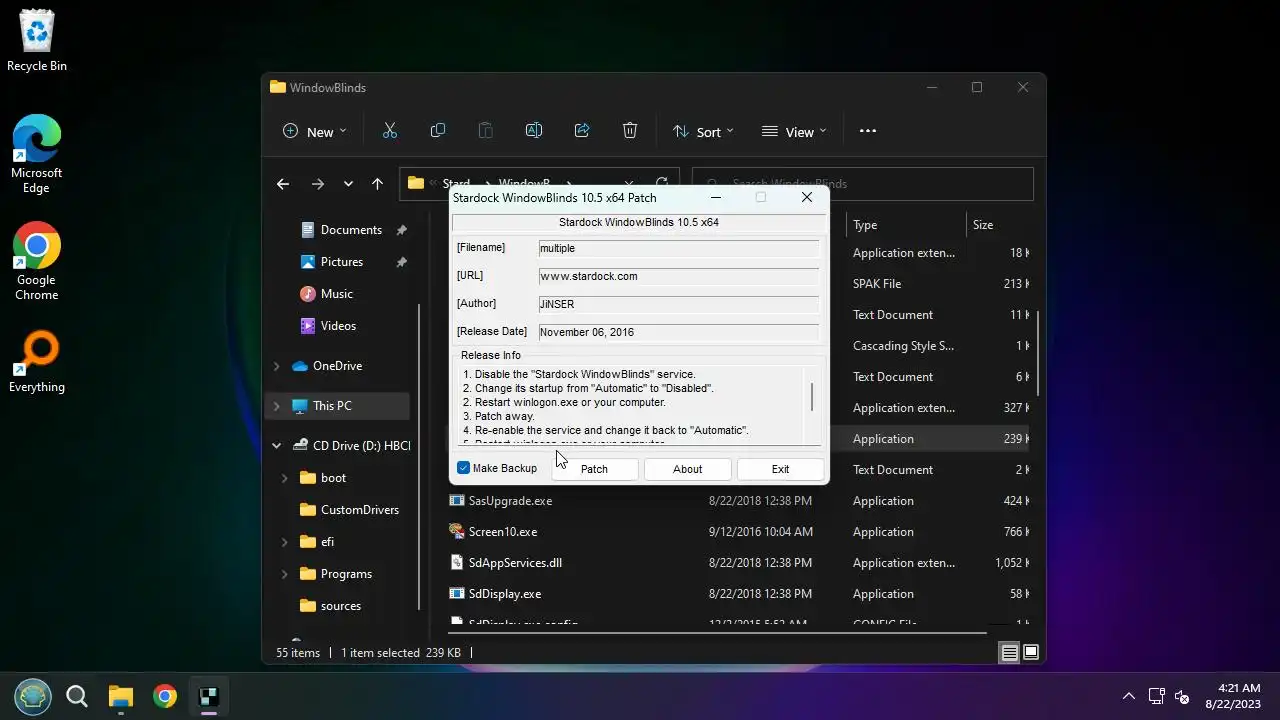The height and width of the screenshot is (720, 1280).
Task: Expand the boot folder node
Action: point(285,478)
